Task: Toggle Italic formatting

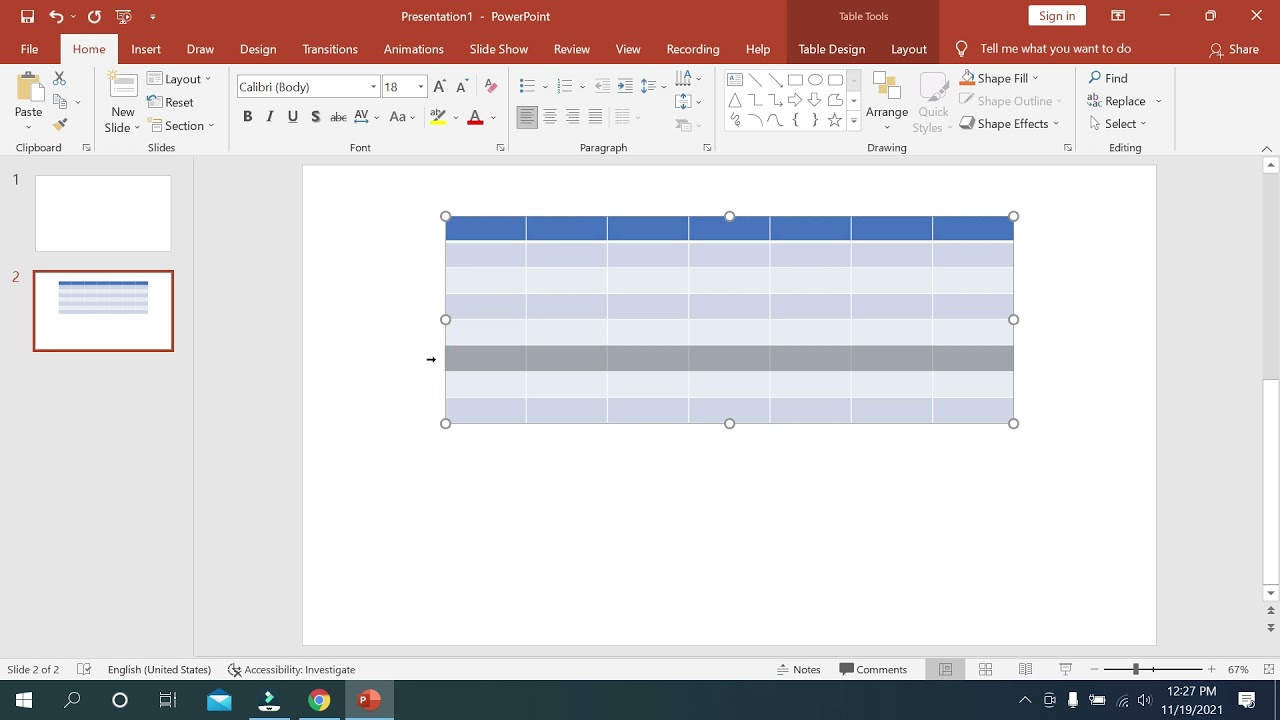Action: pyautogui.click(x=270, y=117)
